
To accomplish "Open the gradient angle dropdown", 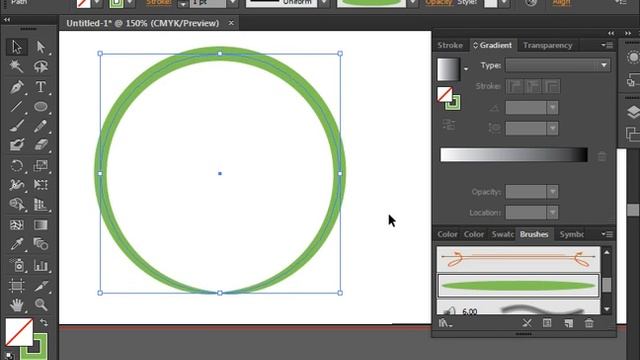I will pos(552,108).
